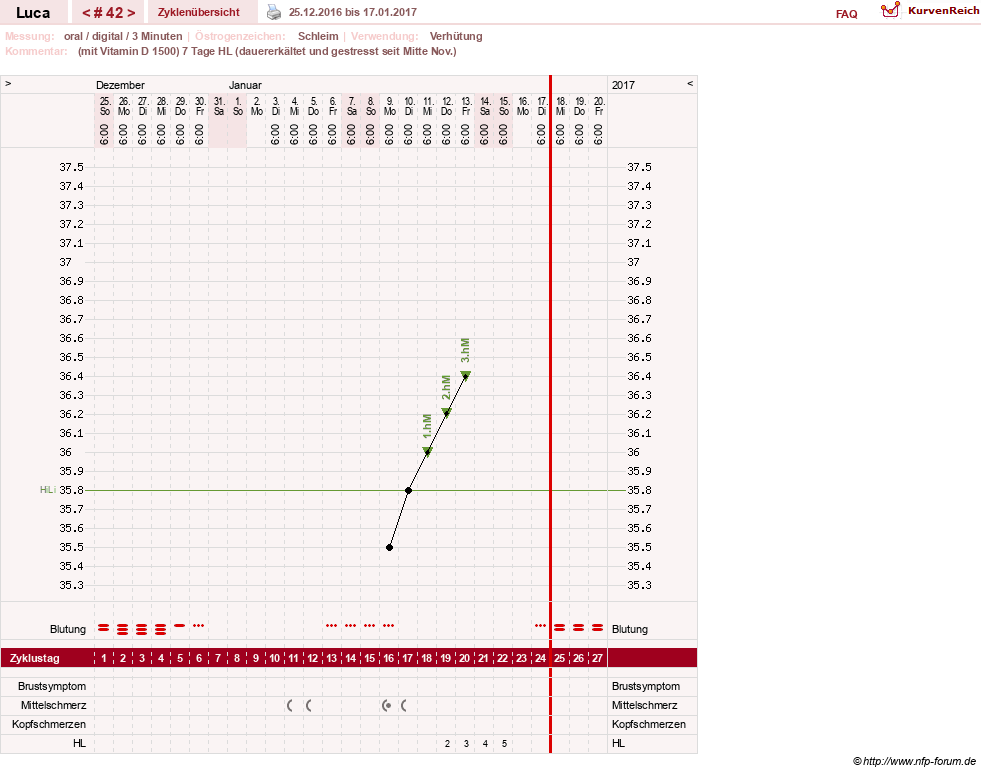Click the 2017 year label
Image resolution: width=981 pixels, height=773 pixels.
pyautogui.click(x=623, y=85)
